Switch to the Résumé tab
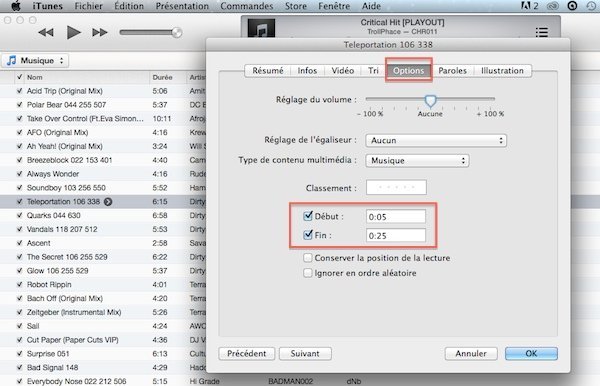The height and width of the screenshot is (386, 600). (x=268, y=71)
